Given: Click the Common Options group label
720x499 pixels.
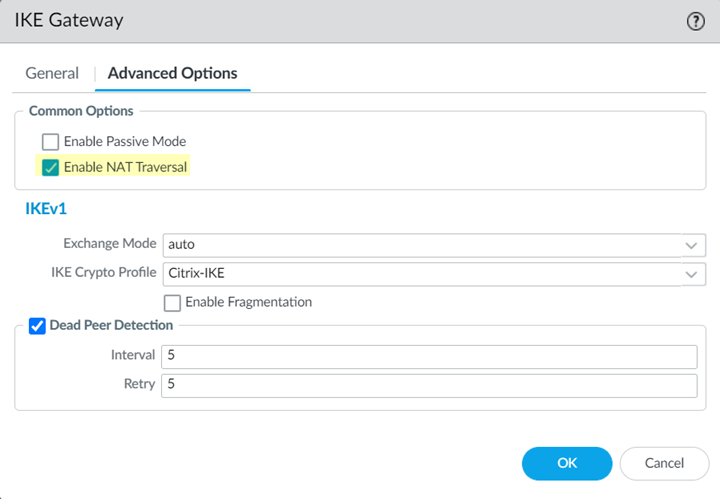Looking at the screenshot, I should coord(81,111).
